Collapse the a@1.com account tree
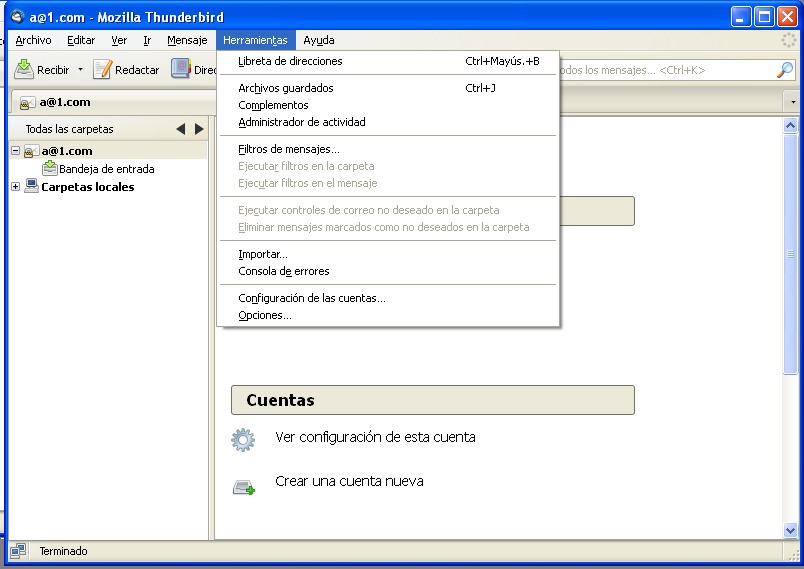The height and width of the screenshot is (569, 804). tap(15, 151)
